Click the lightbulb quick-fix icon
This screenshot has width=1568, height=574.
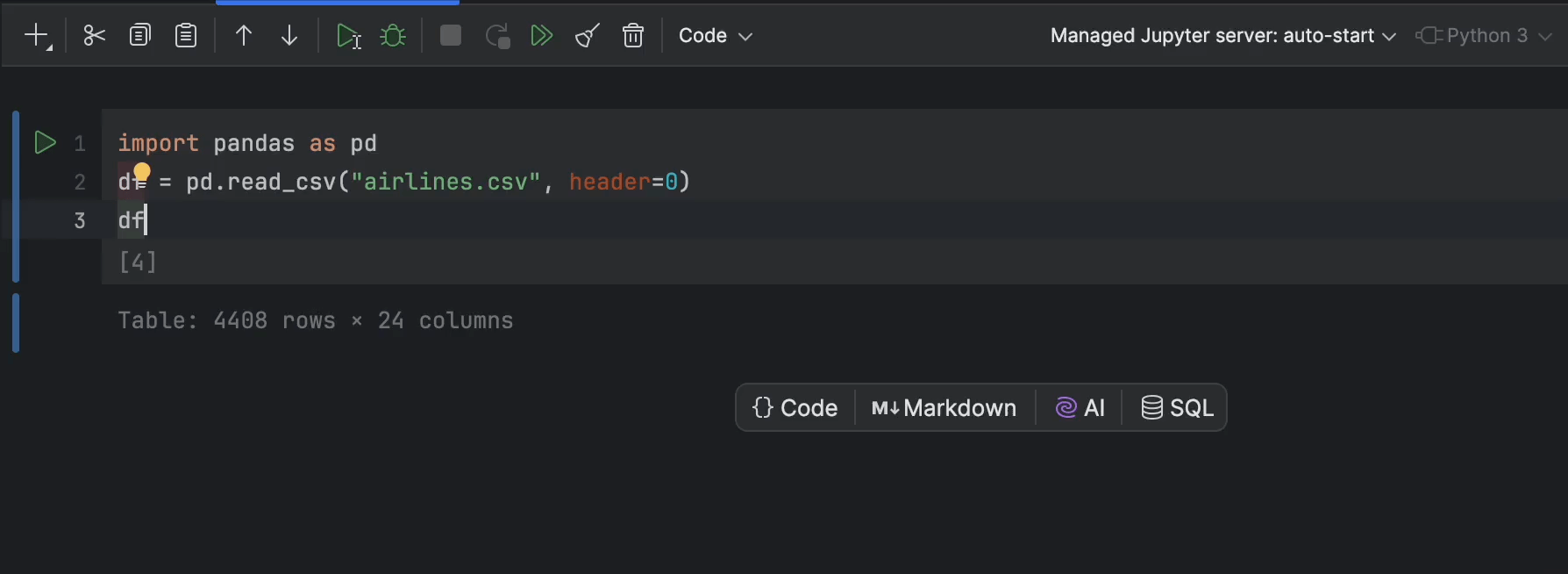tap(142, 173)
